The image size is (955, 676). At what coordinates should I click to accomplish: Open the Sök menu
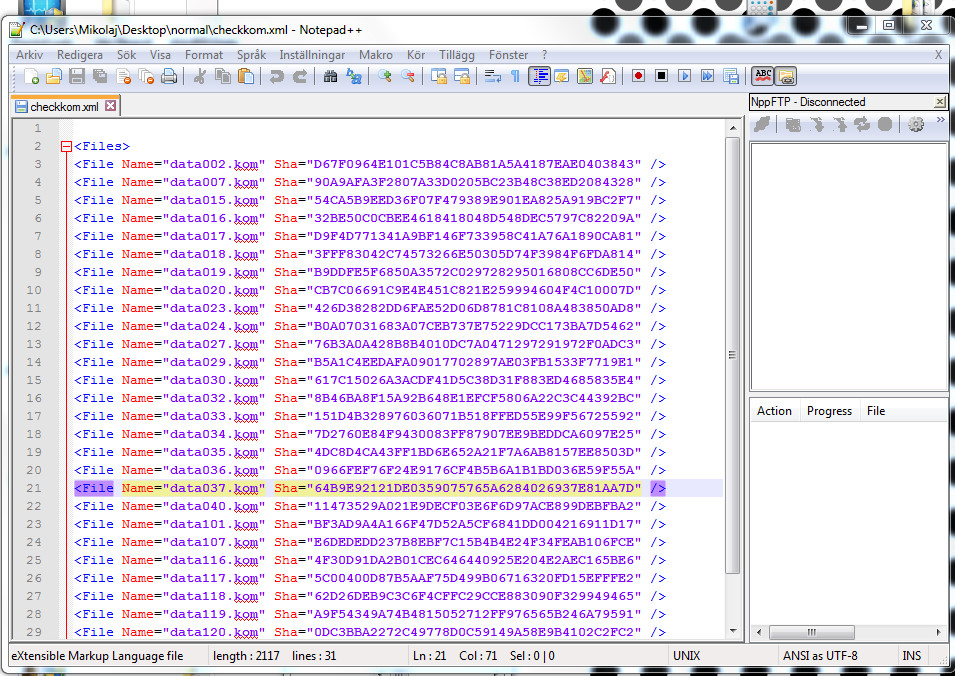click(127, 55)
